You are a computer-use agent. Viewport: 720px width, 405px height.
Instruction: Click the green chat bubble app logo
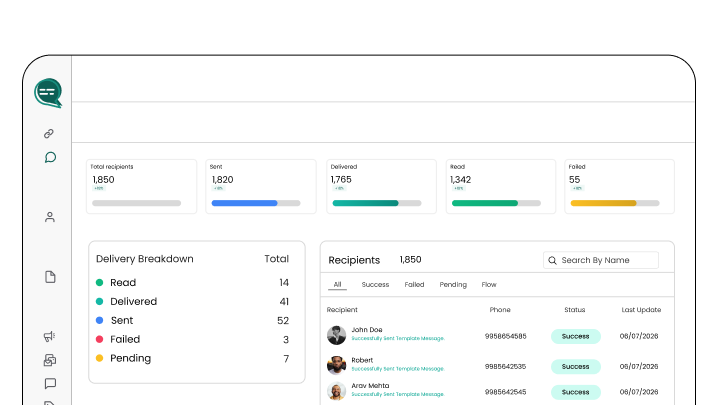48,93
